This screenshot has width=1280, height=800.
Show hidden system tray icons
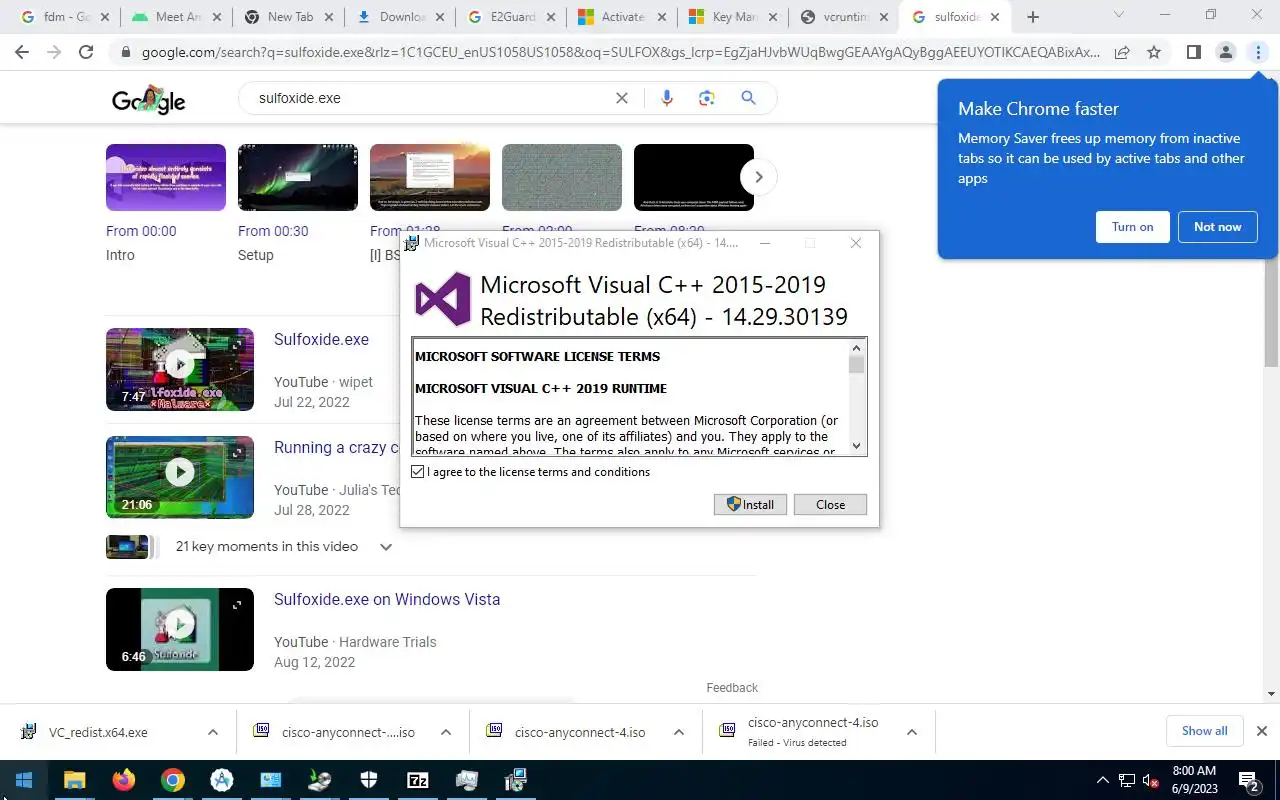(1102, 780)
